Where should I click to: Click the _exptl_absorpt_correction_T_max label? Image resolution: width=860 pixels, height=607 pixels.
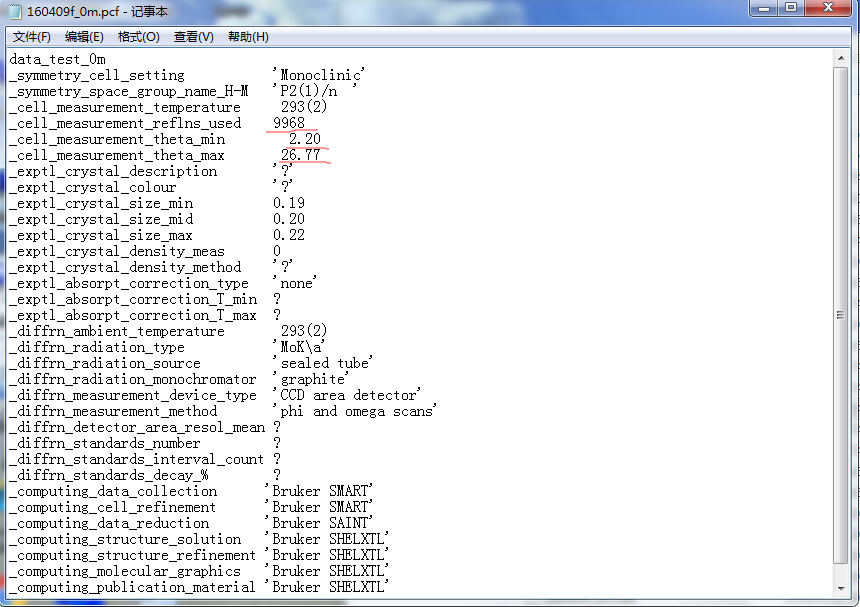[133, 315]
